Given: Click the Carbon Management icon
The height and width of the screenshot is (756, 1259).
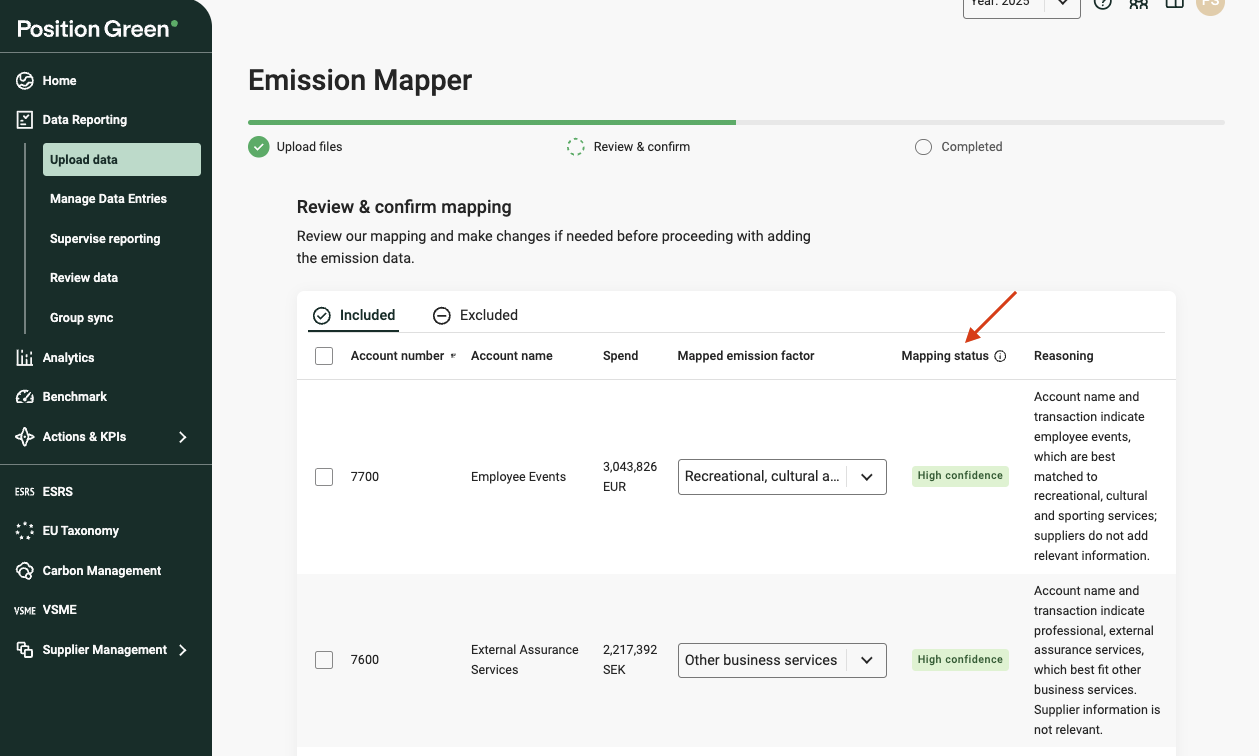Looking at the screenshot, I should [x=25, y=571].
